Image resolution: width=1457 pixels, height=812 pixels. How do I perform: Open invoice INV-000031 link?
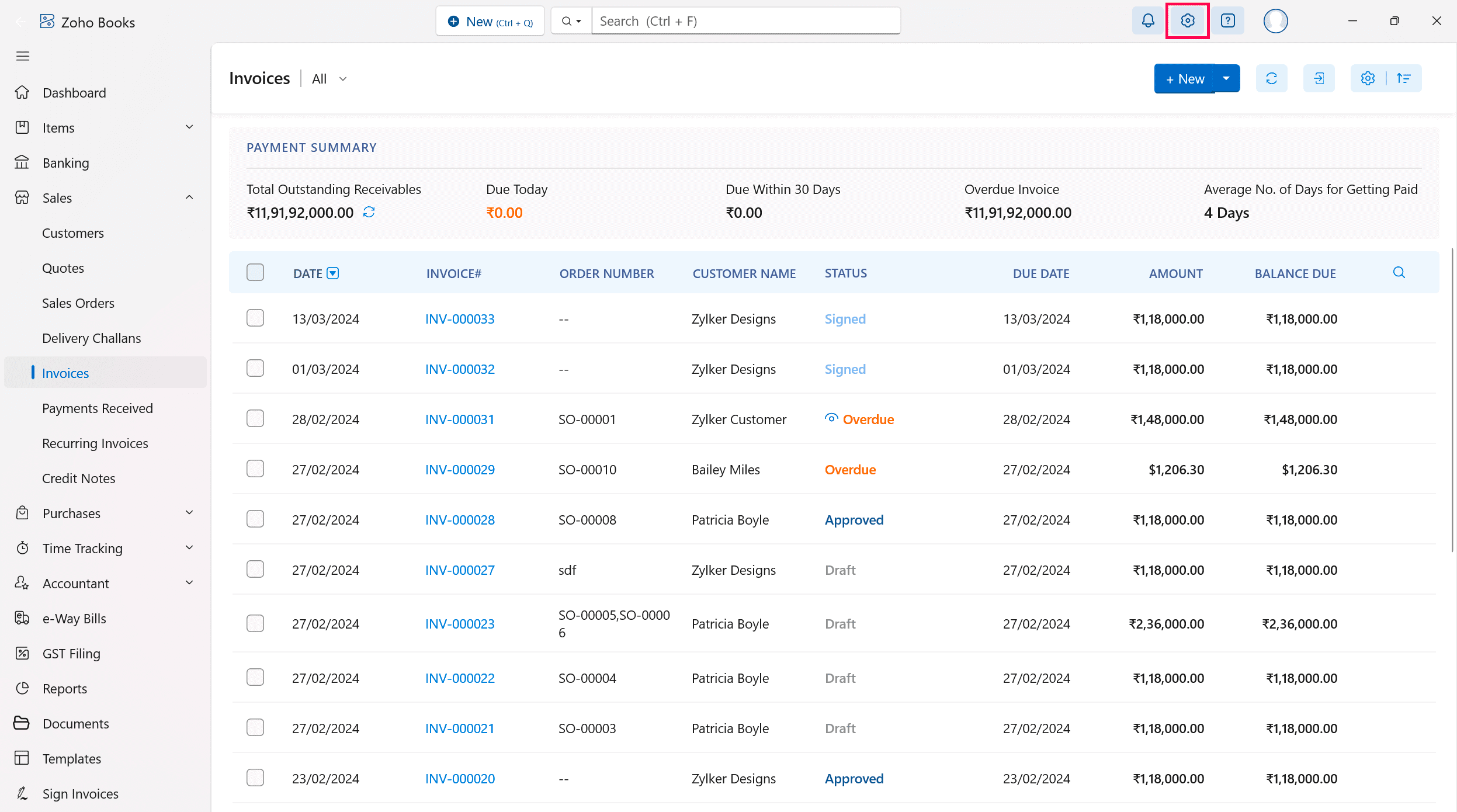pyautogui.click(x=460, y=419)
